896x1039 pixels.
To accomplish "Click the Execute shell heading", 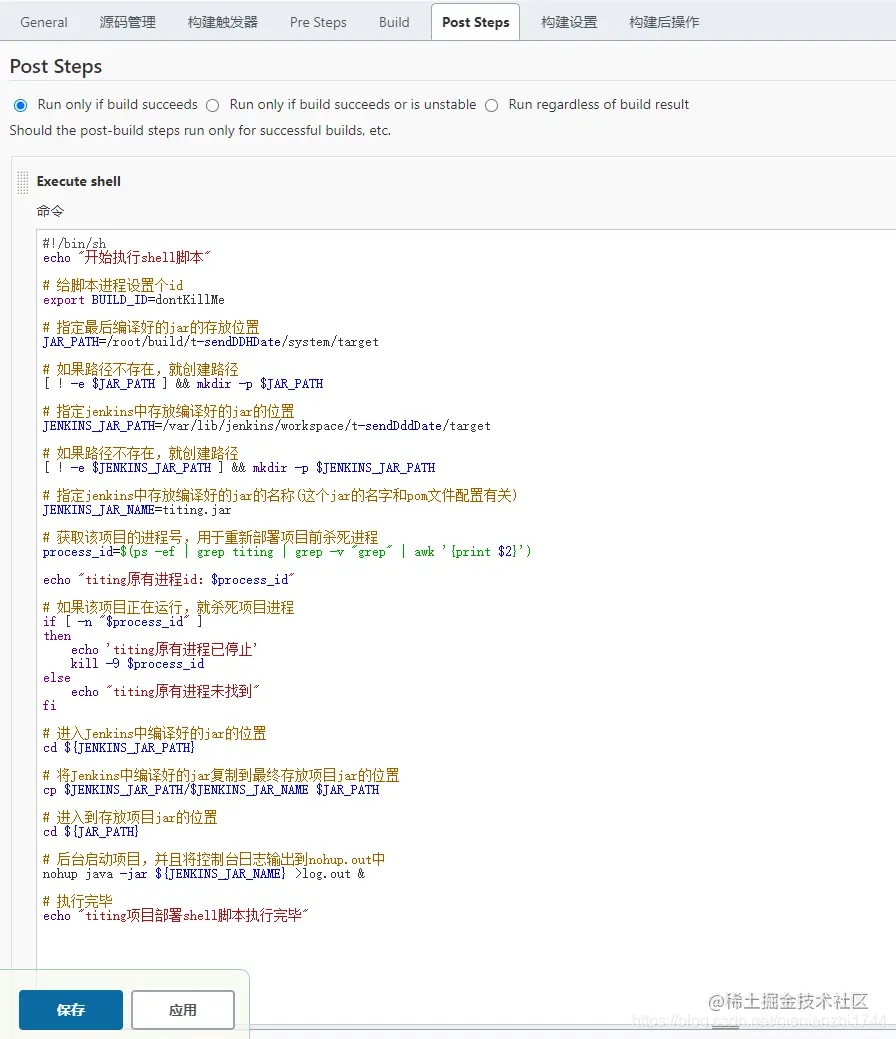I will (x=79, y=181).
